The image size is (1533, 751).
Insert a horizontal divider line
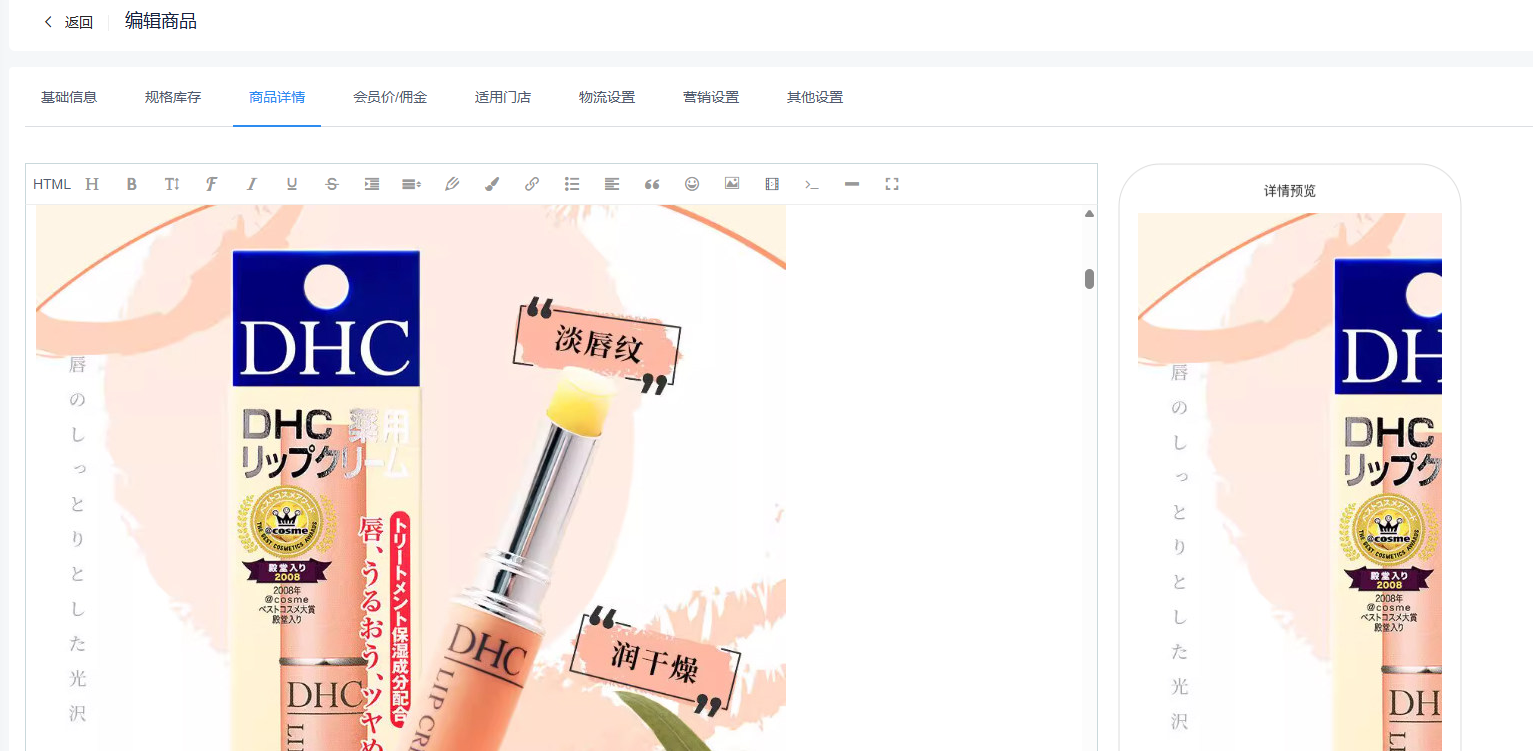(x=852, y=184)
